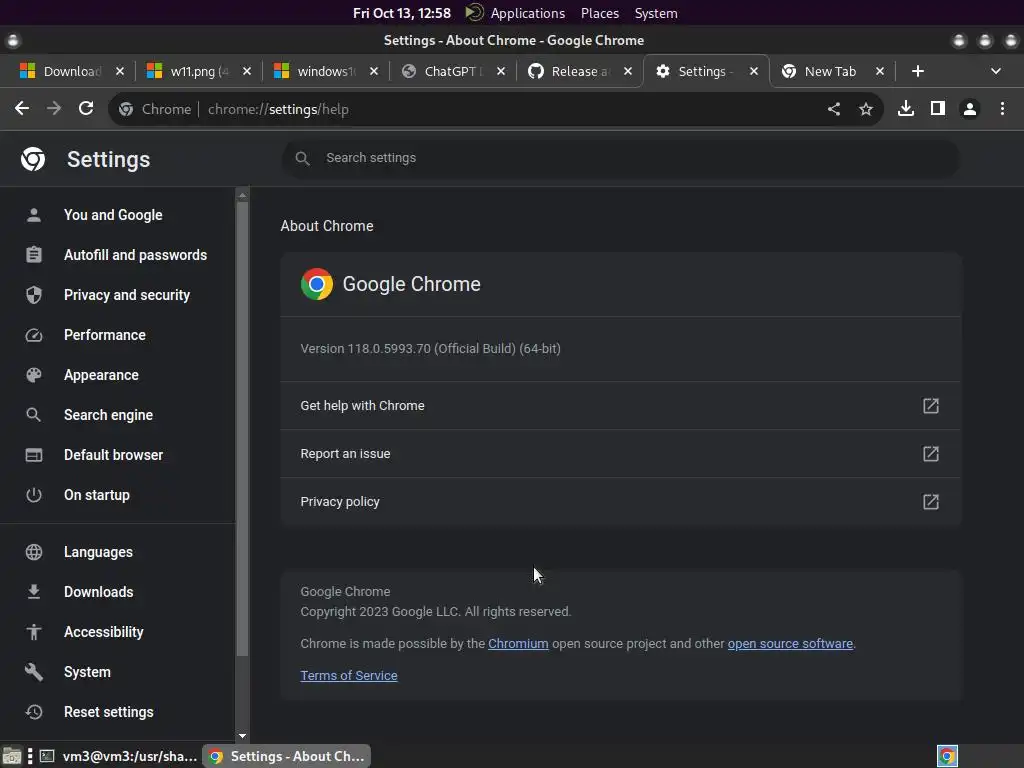The image size is (1024, 768).
Task: Click the Search settings field
Action: (x=620, y=158)
